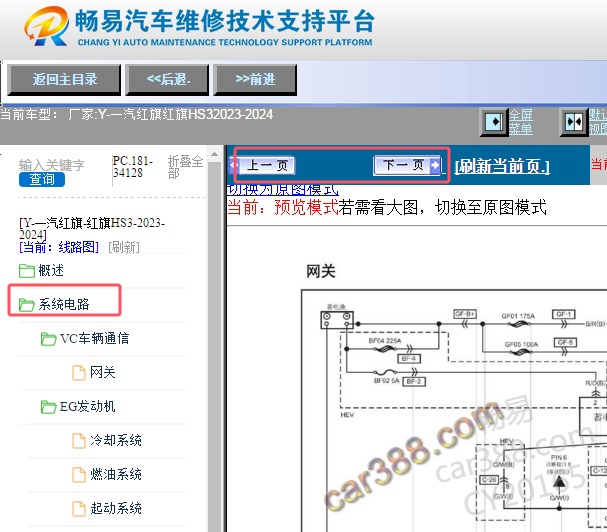Click the EG发动机 folder icon
The image size is (607, 532).
(48, 407)
